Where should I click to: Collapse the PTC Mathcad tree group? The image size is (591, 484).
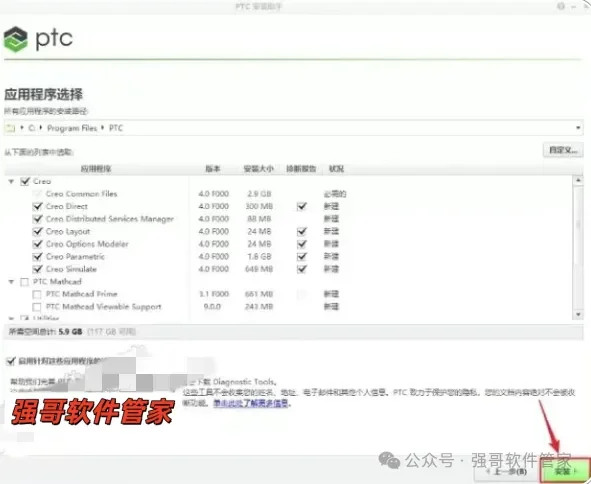(11, 282)
